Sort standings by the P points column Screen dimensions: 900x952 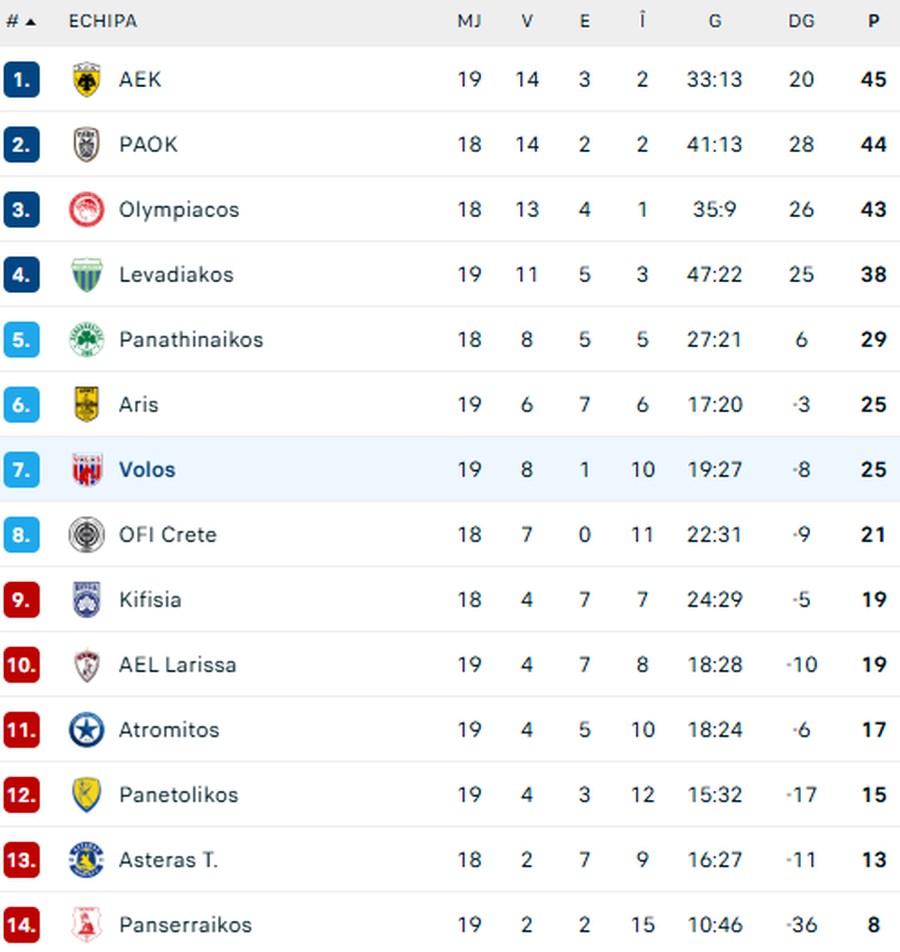[x=873, y=21]
